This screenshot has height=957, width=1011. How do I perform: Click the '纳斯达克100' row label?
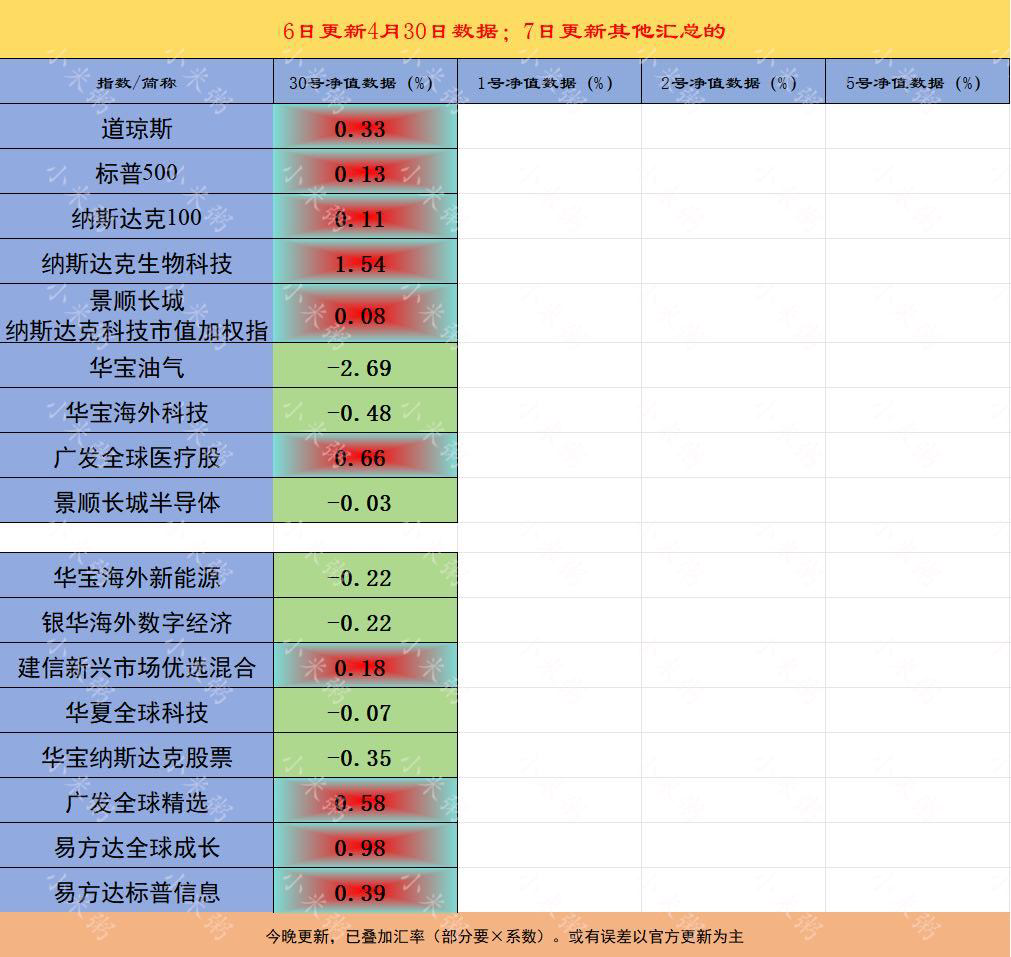[137, 217]
